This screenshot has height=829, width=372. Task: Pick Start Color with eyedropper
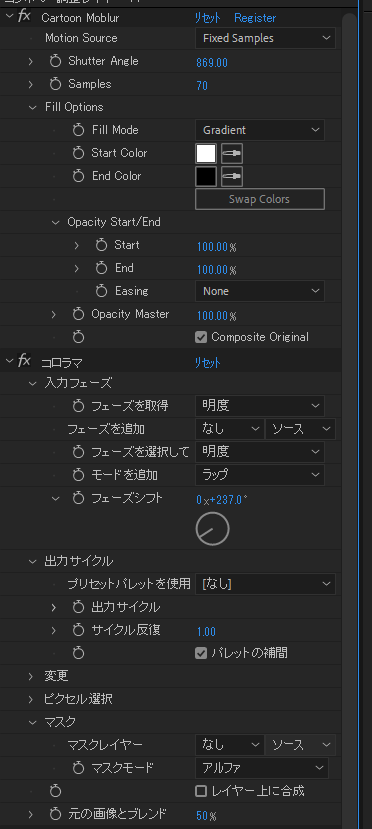[x=232, y=153]
